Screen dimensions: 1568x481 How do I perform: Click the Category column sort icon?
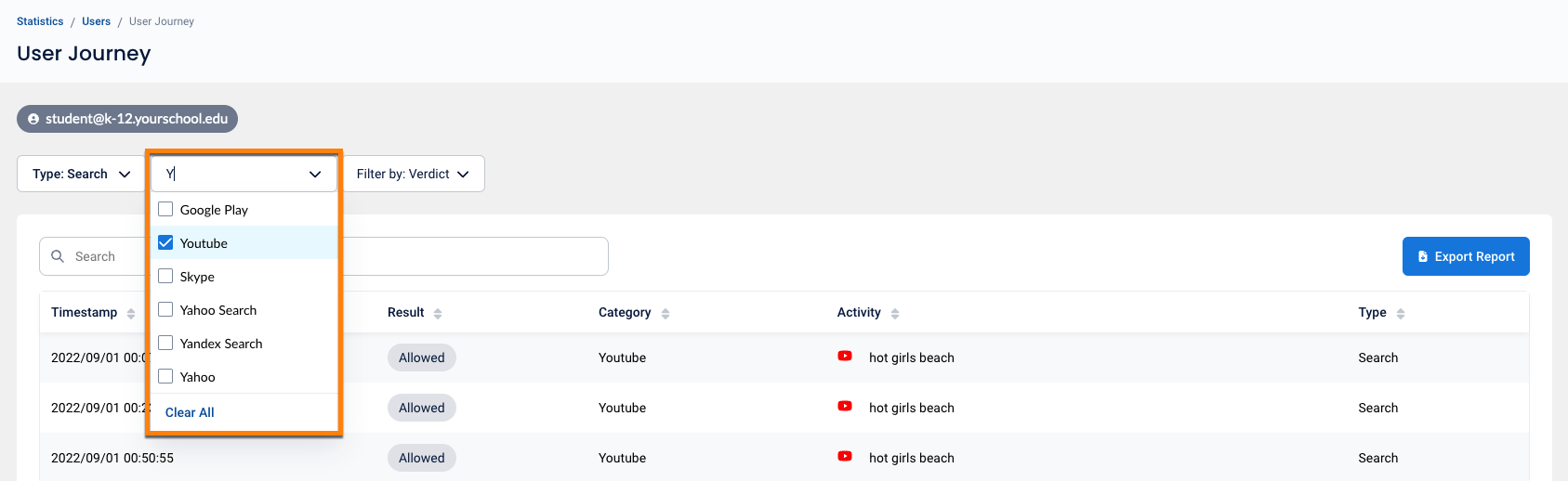click(x=665, y=314)
